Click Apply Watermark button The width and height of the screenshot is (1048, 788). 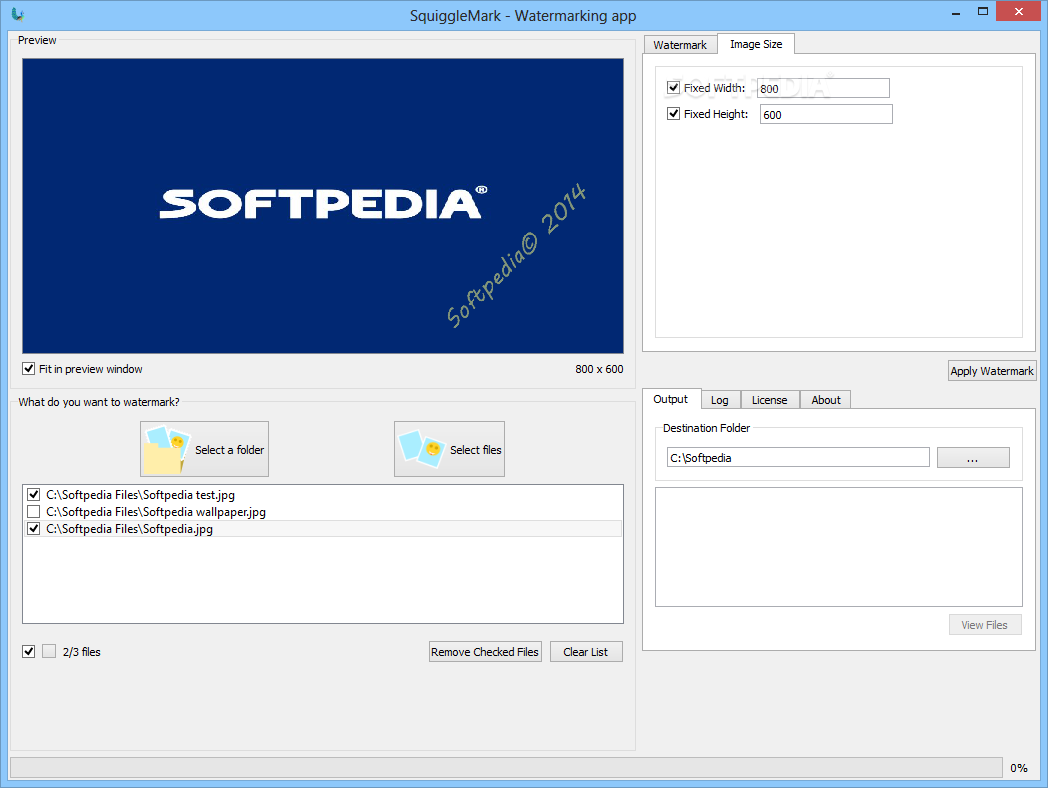992,371
